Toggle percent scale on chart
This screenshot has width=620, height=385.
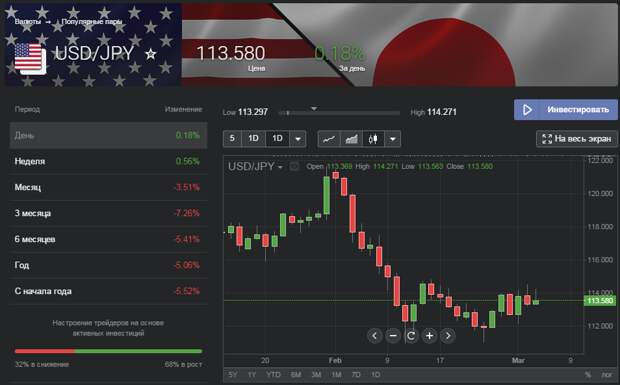point(588,374)
